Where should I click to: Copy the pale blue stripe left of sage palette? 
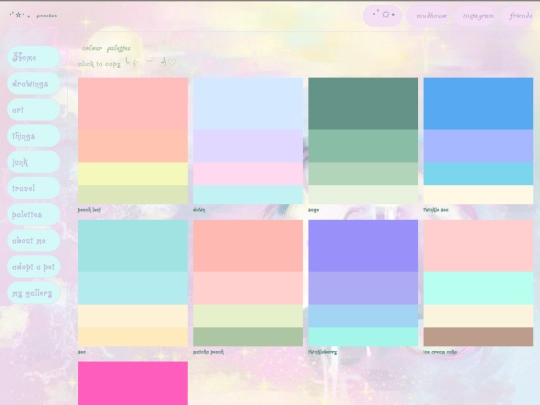click(248, 104)
